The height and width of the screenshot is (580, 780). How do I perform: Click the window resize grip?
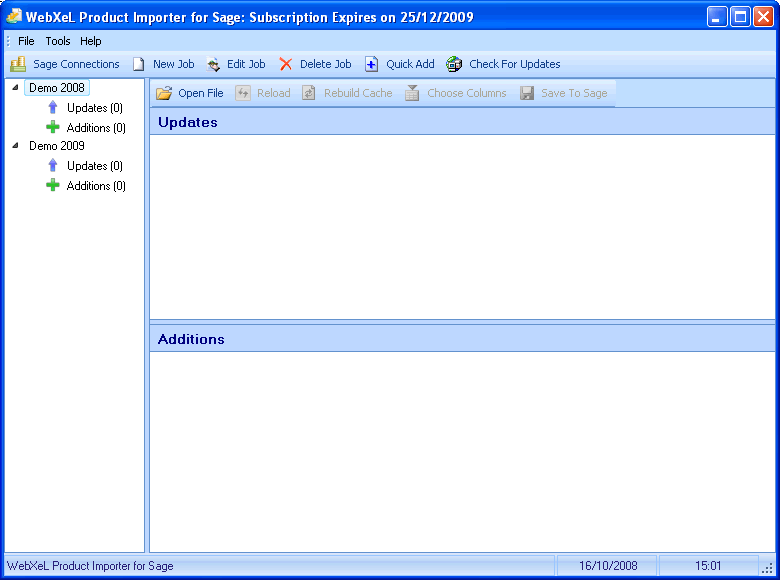768,568
